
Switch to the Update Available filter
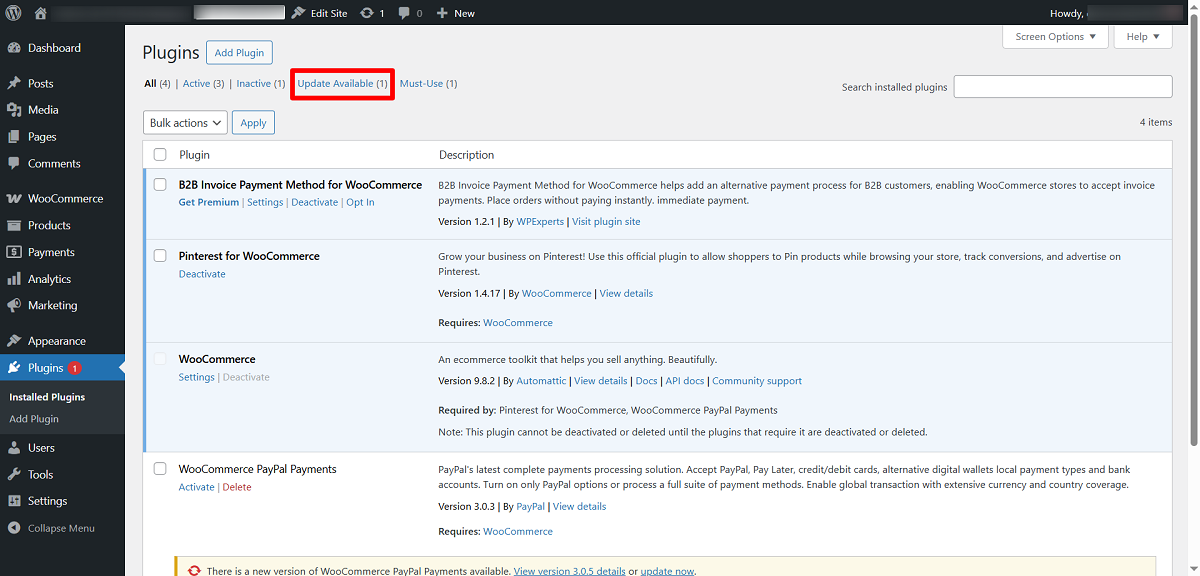pyautogui.click(x=341, y=83)
